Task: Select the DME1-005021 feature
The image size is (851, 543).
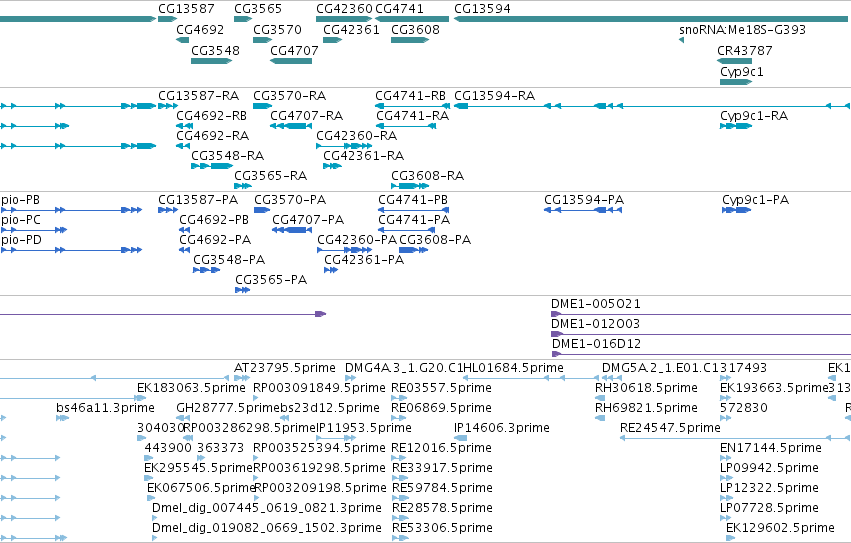Action: 701,314
